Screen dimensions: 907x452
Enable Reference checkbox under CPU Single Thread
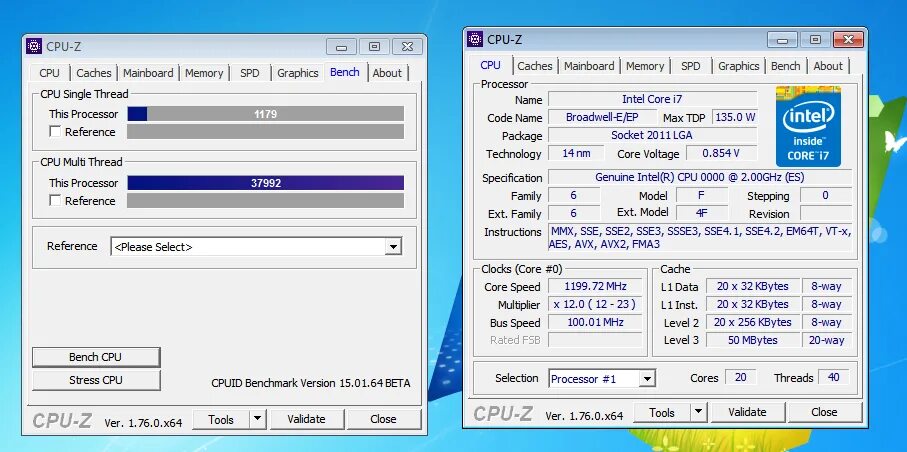55,132
